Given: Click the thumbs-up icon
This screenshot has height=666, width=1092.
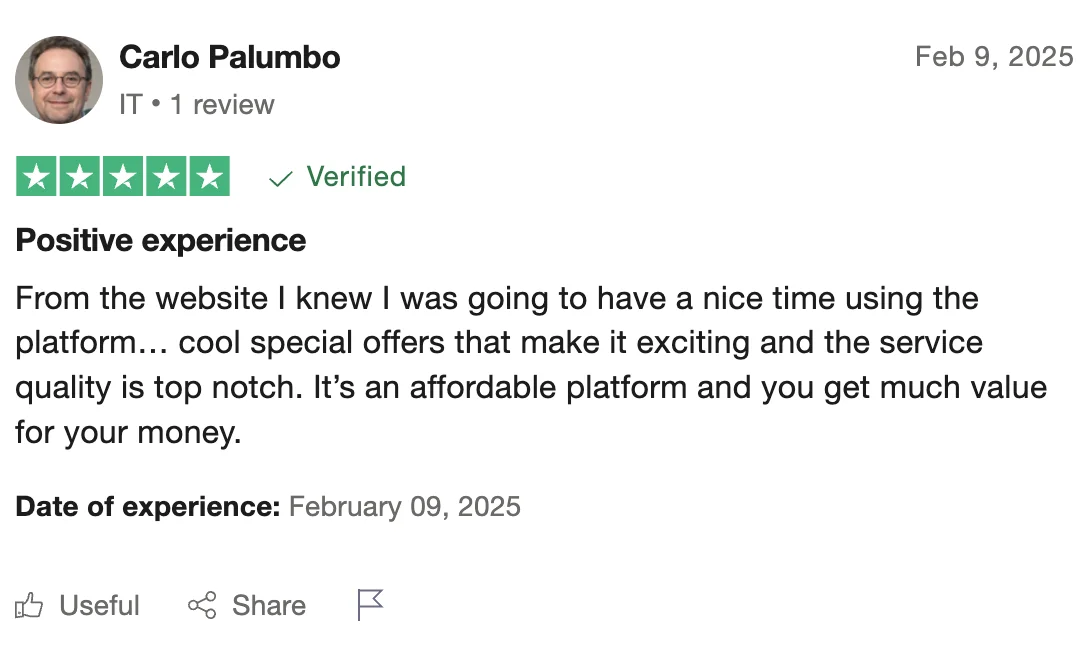Looking at the screenshot, I should point(29,605).
